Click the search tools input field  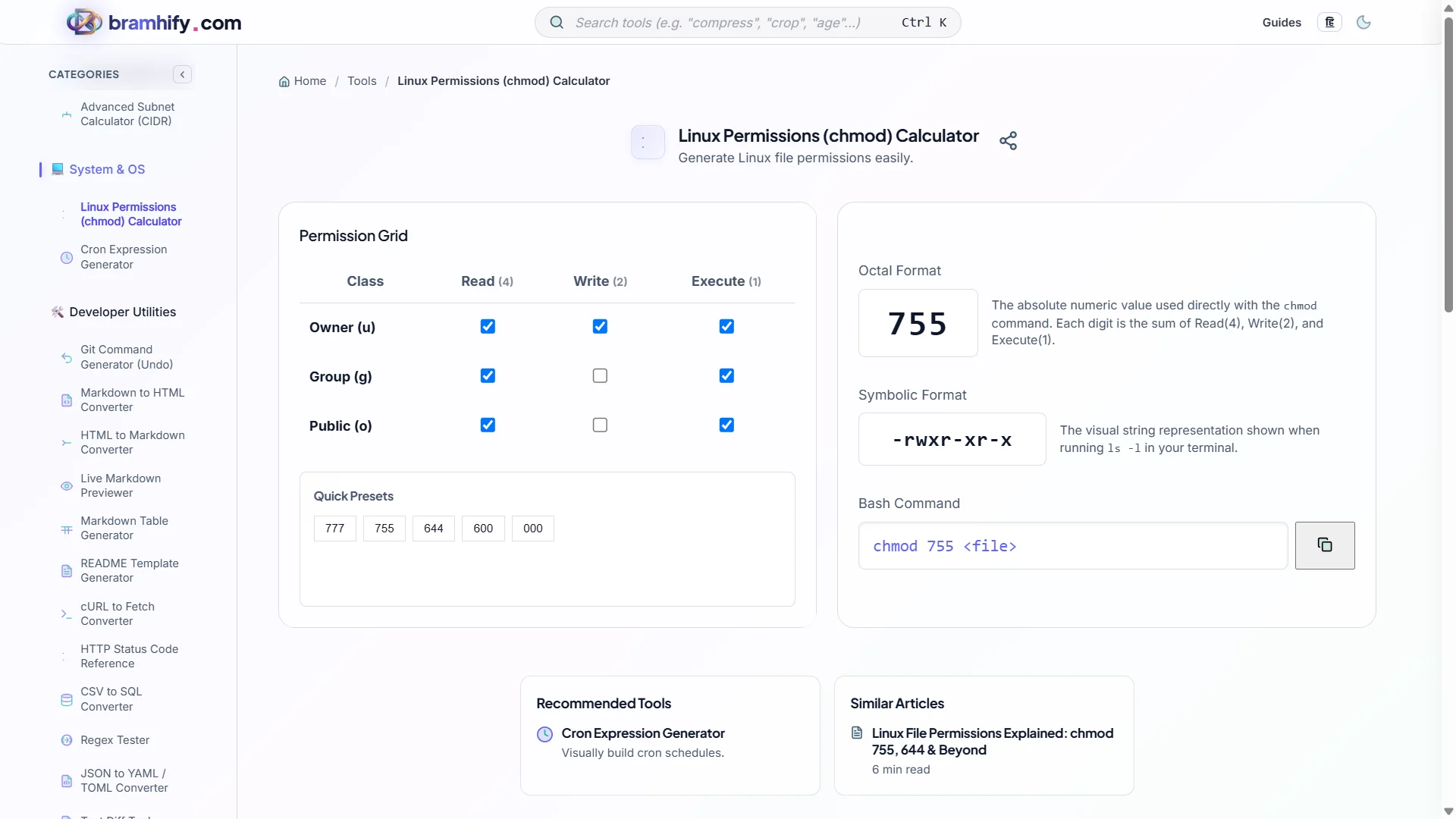point(748,23)
